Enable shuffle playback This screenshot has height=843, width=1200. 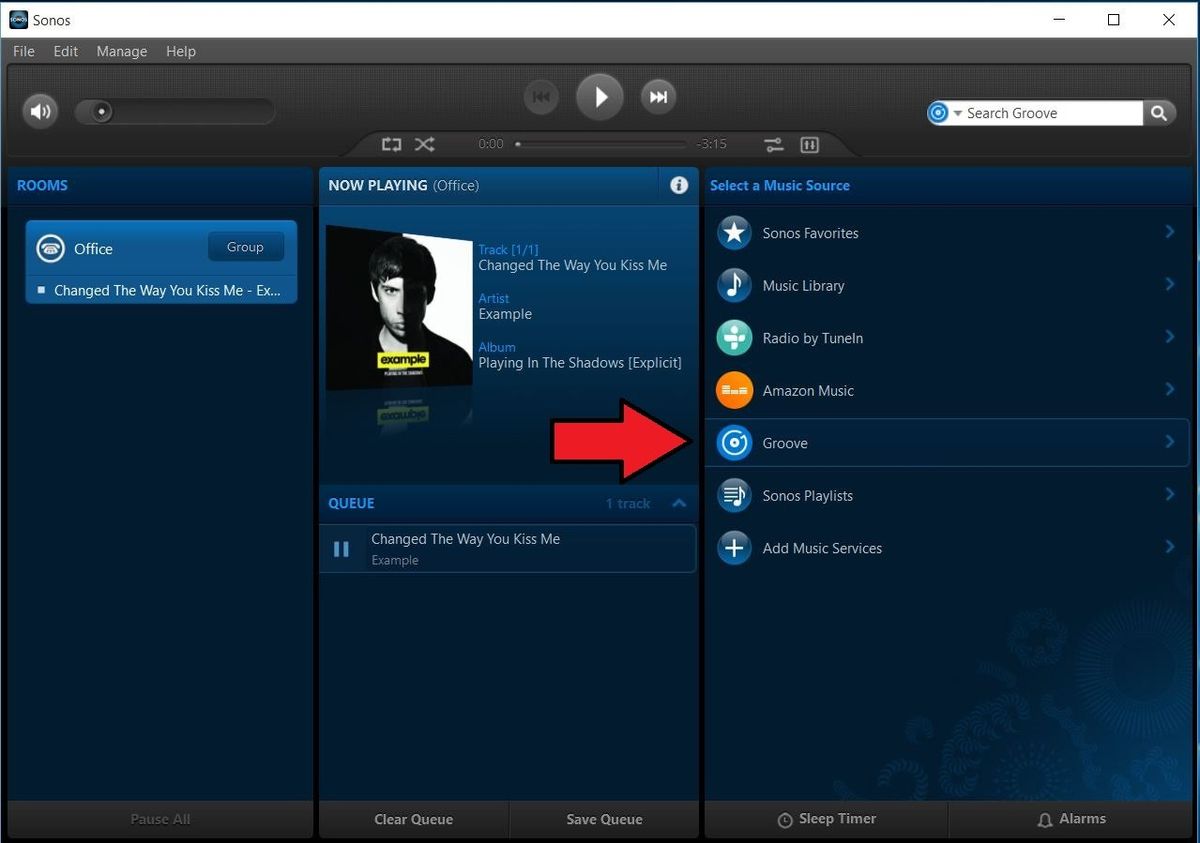click(424, 144)
